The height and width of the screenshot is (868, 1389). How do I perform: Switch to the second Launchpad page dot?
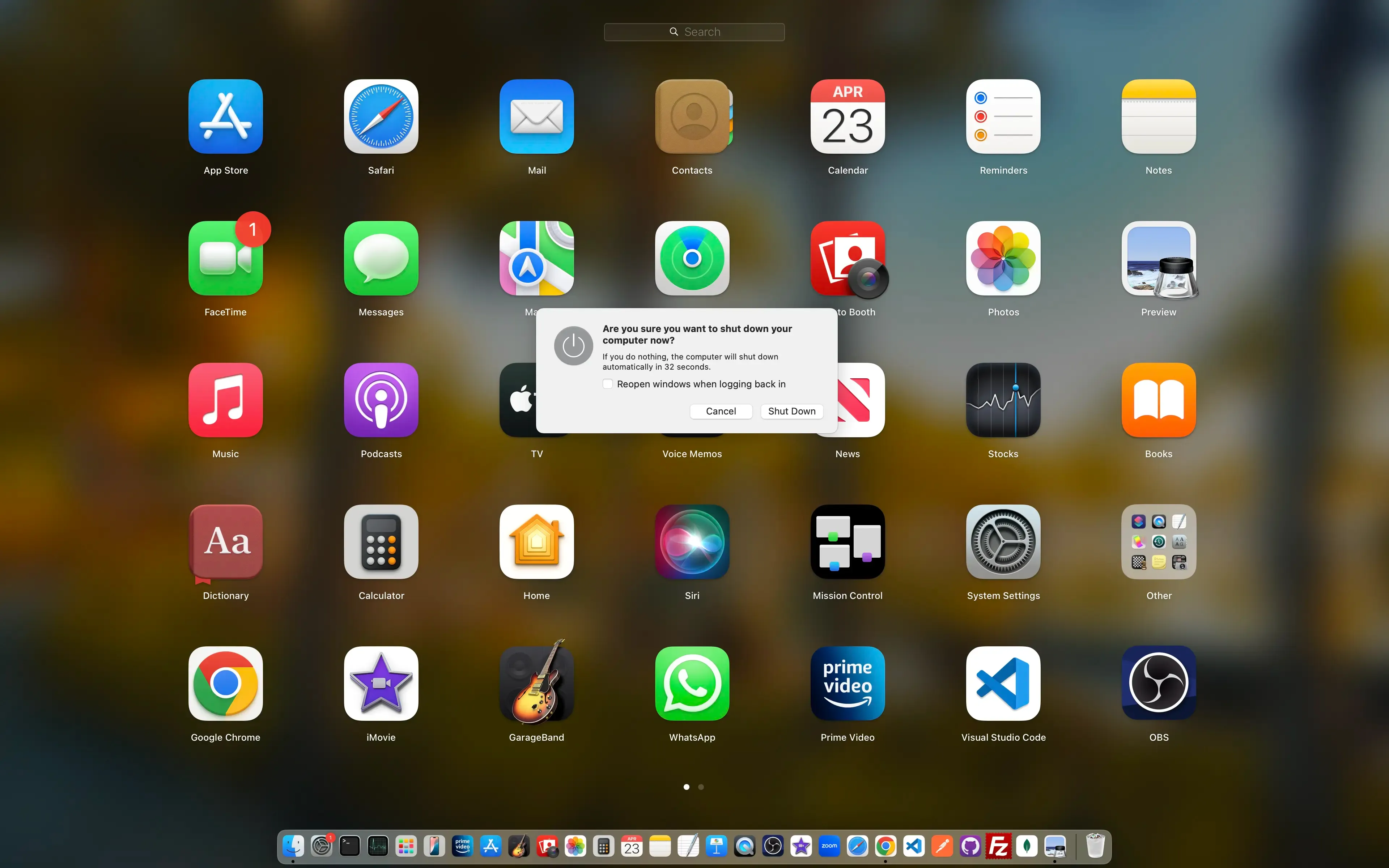click(701, 787)
